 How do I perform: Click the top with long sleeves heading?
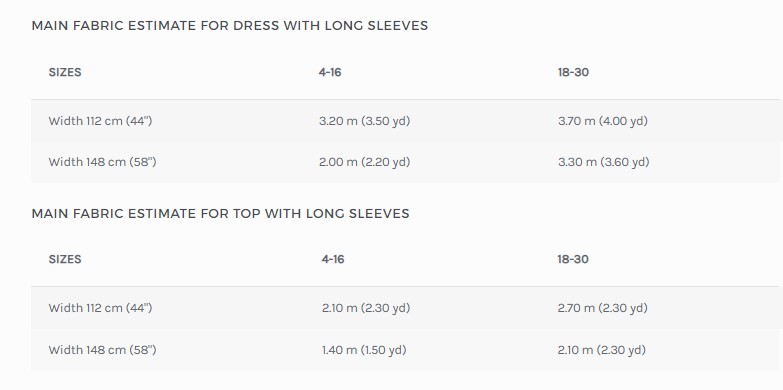click(220, 214)
